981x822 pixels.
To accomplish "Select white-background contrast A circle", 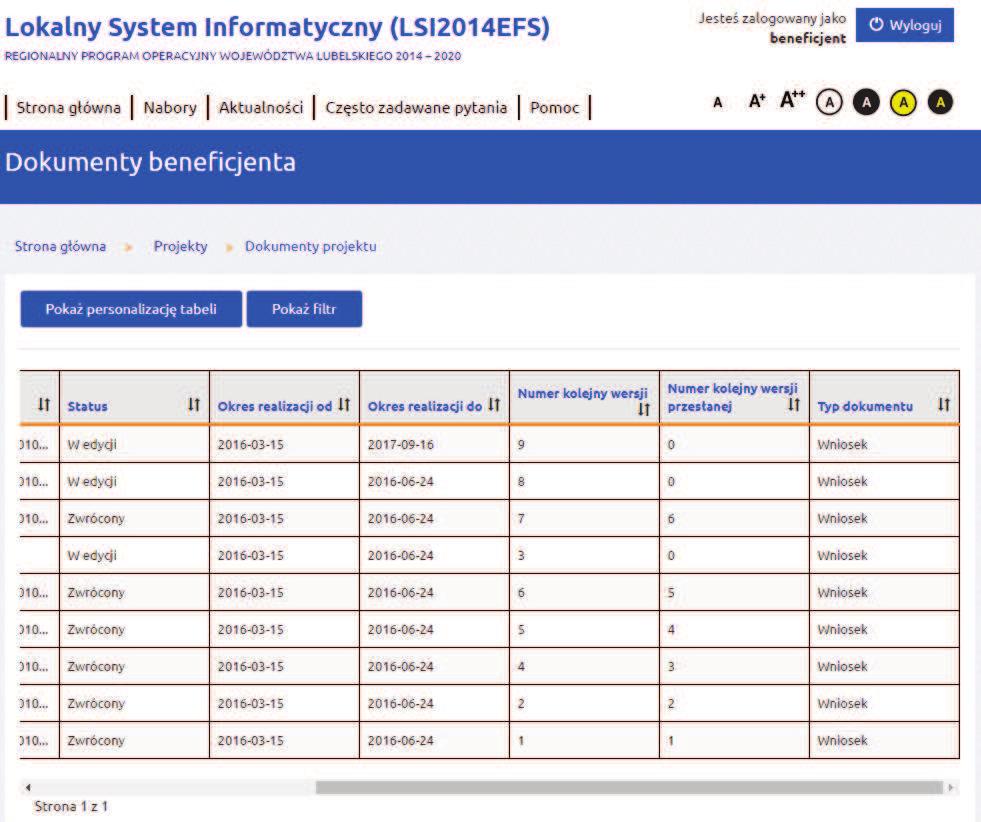I will 830,102.
